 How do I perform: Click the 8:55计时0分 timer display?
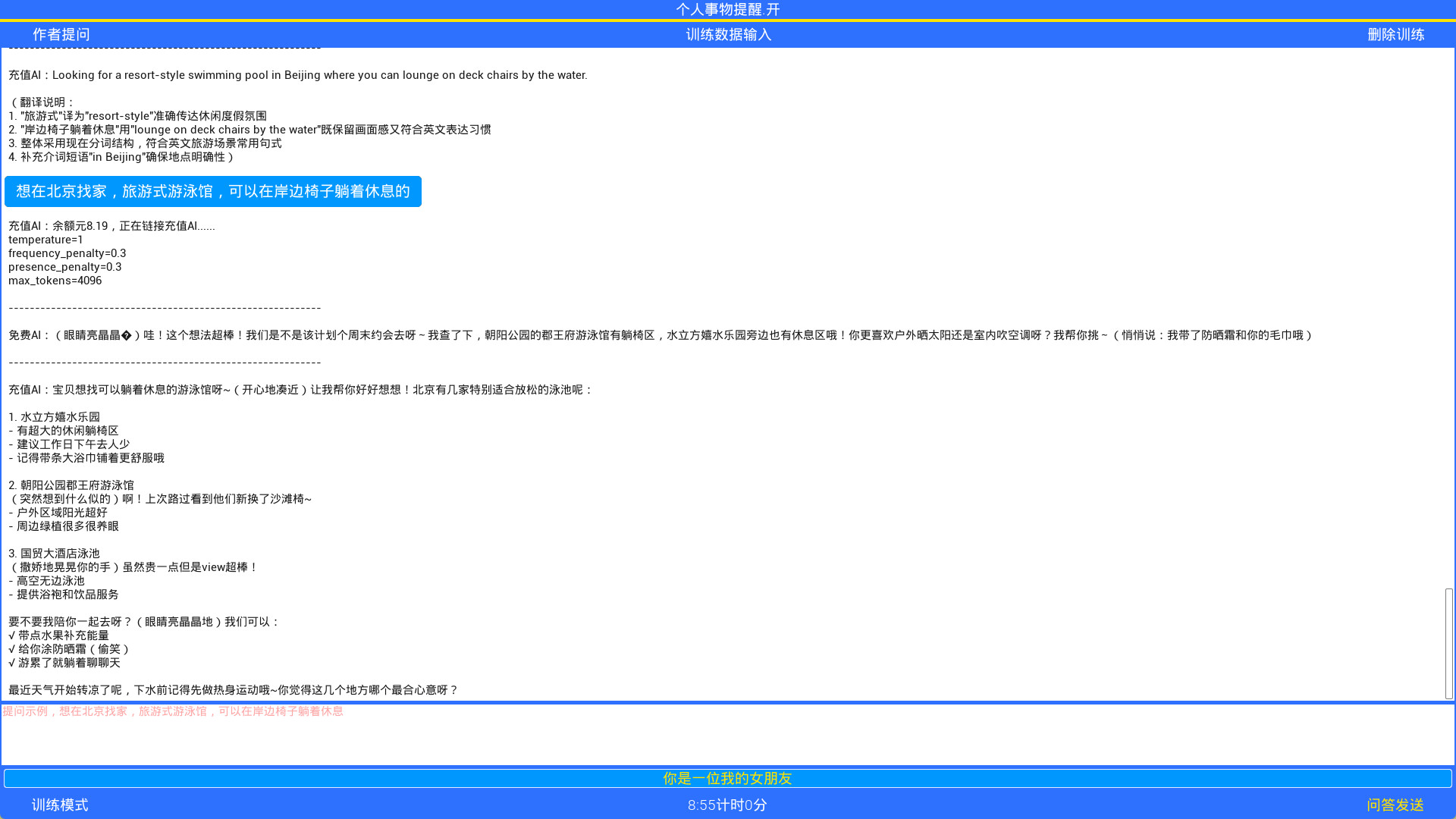click(x=728, y=805)
